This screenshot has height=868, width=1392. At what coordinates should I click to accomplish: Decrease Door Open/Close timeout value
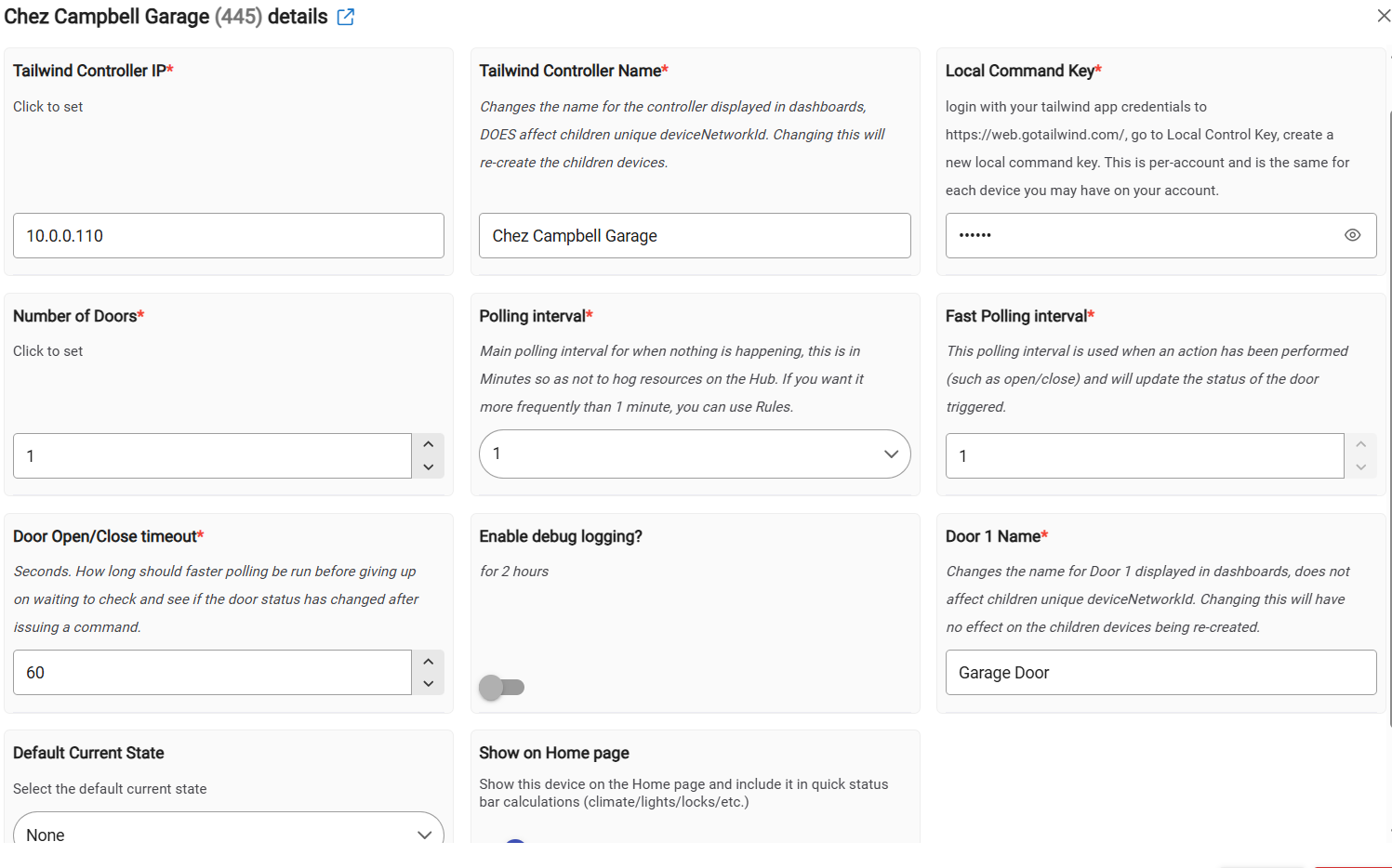point(428,684)
